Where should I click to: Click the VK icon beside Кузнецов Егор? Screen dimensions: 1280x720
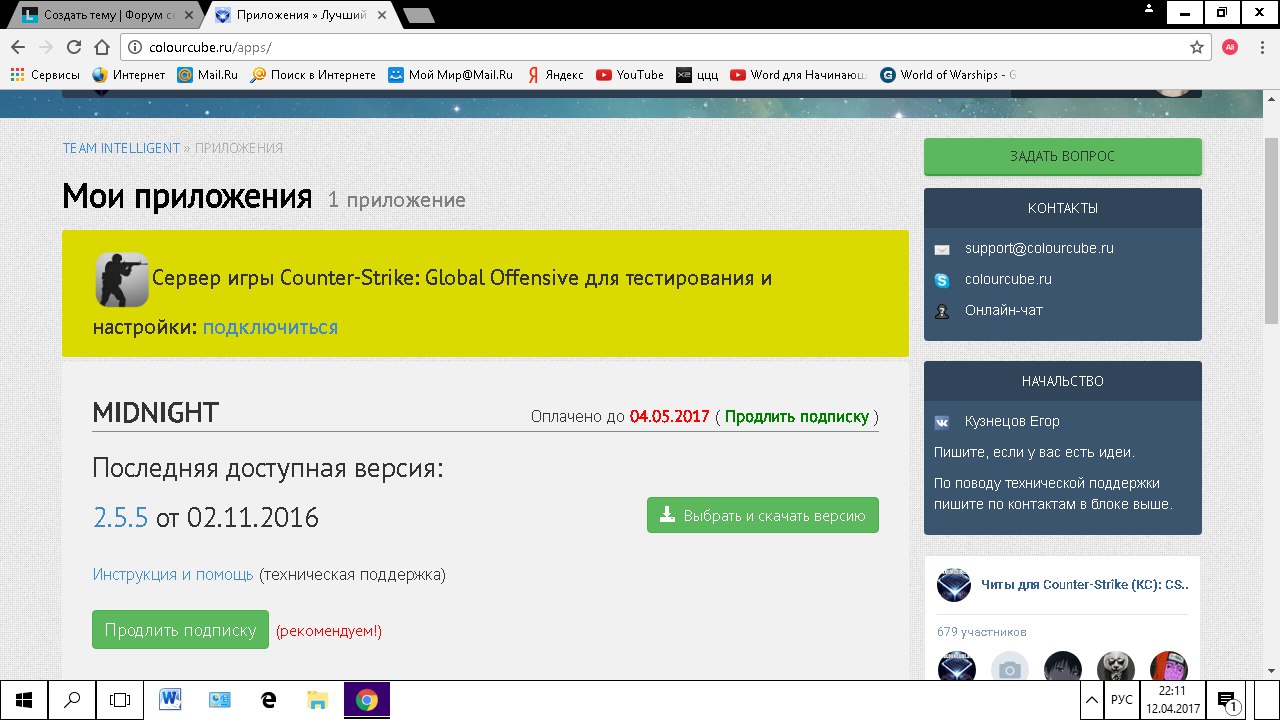(x=942, y=422)
